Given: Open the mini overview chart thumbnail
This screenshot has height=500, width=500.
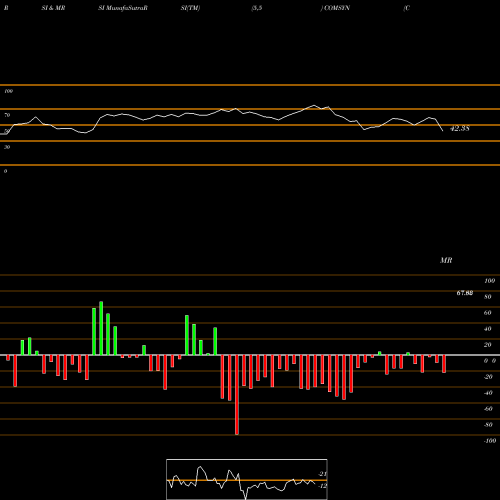Looking at the screenshot, I should [x=247, y=479].
